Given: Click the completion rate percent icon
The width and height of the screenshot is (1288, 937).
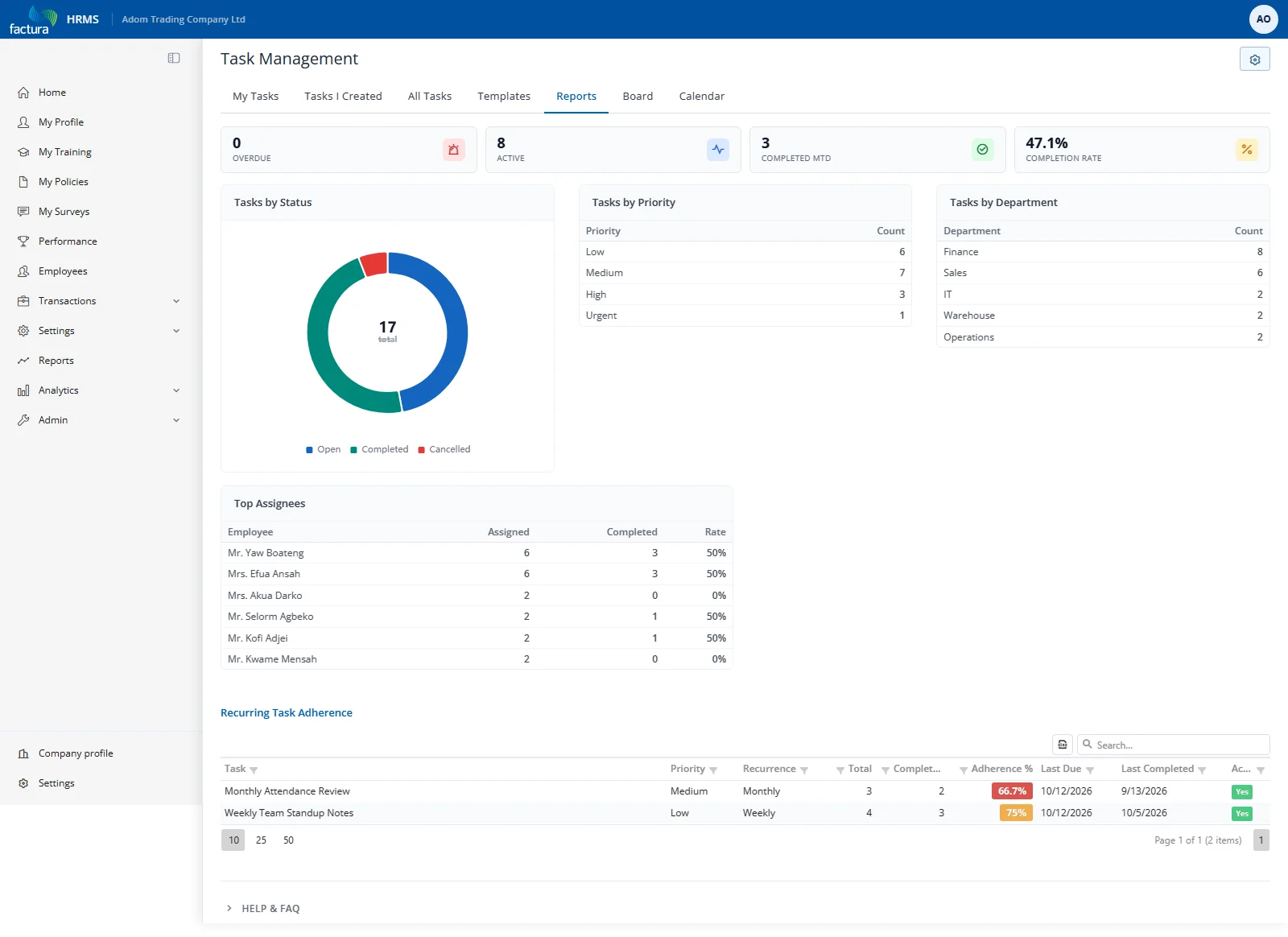Looking at the screenshot, I should pyautogui.click(x=1246, y=150).
